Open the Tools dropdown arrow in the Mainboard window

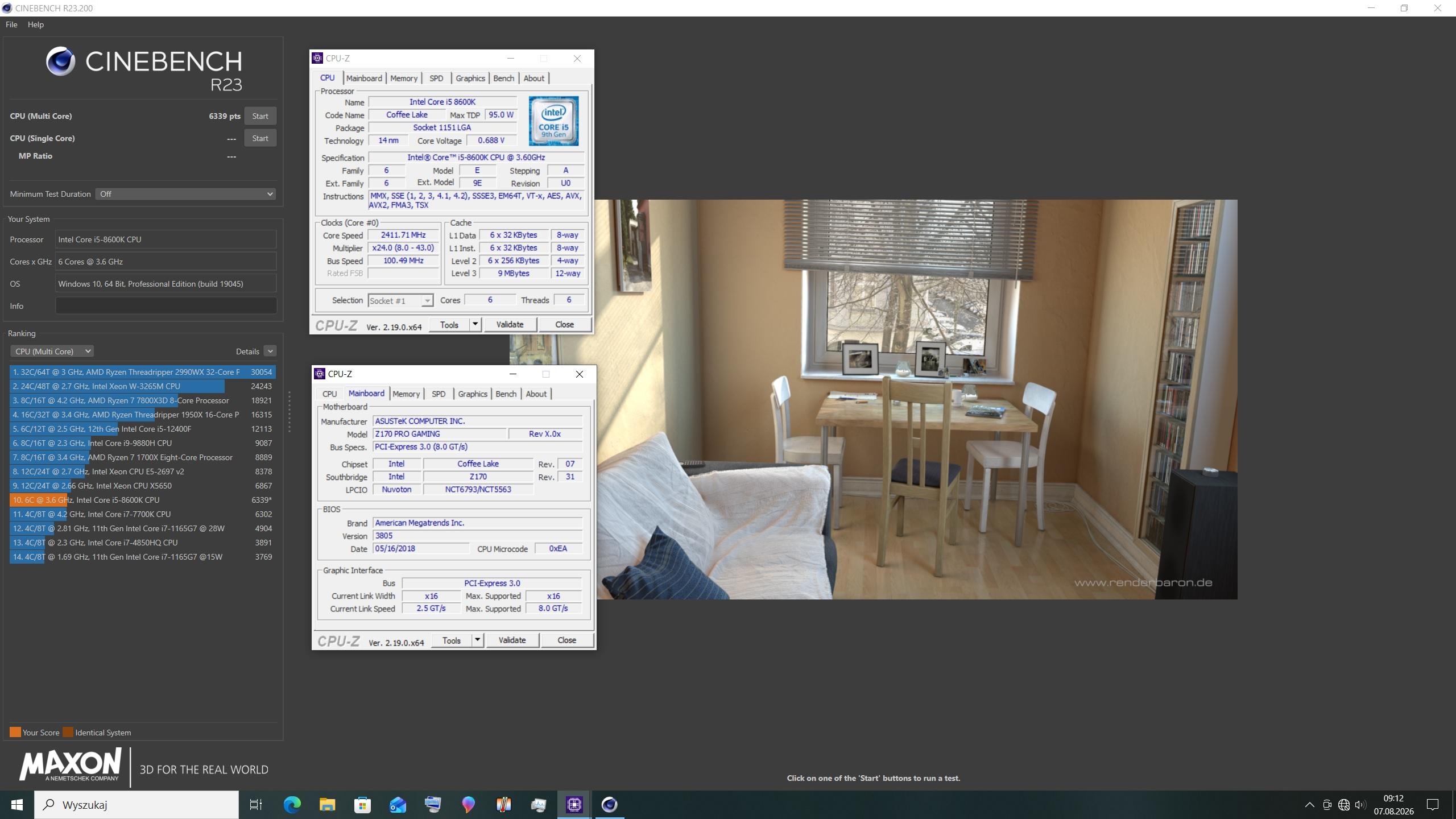click(x=478, y=640)
